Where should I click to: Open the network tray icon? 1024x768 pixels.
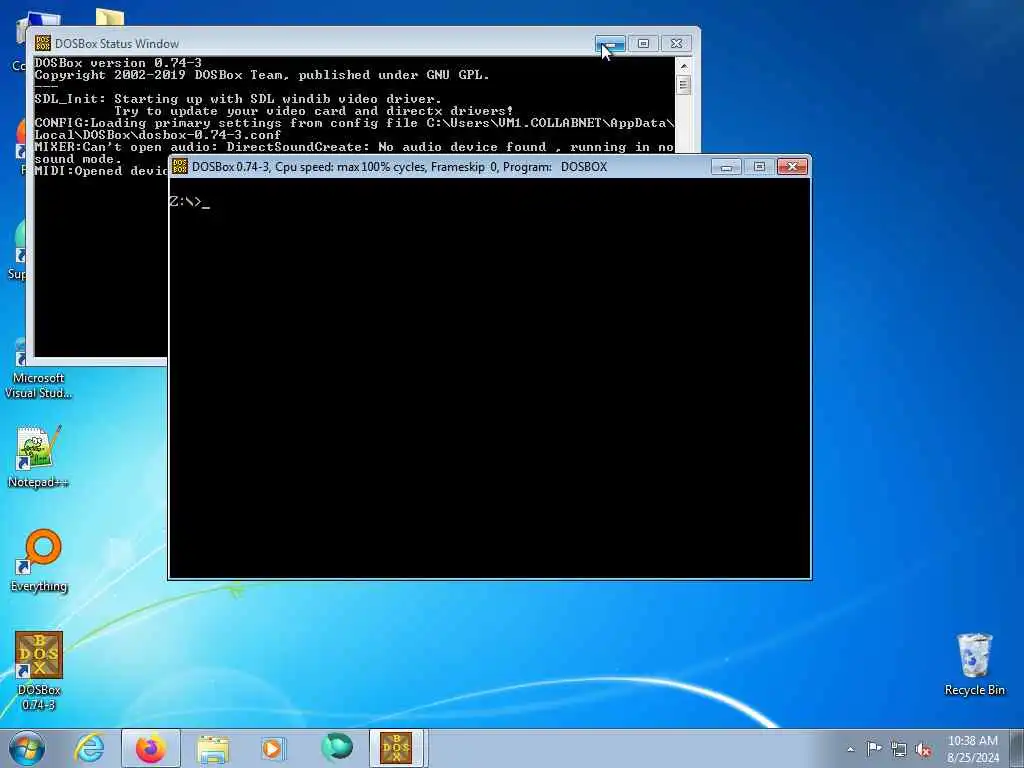tap(899, 749)
